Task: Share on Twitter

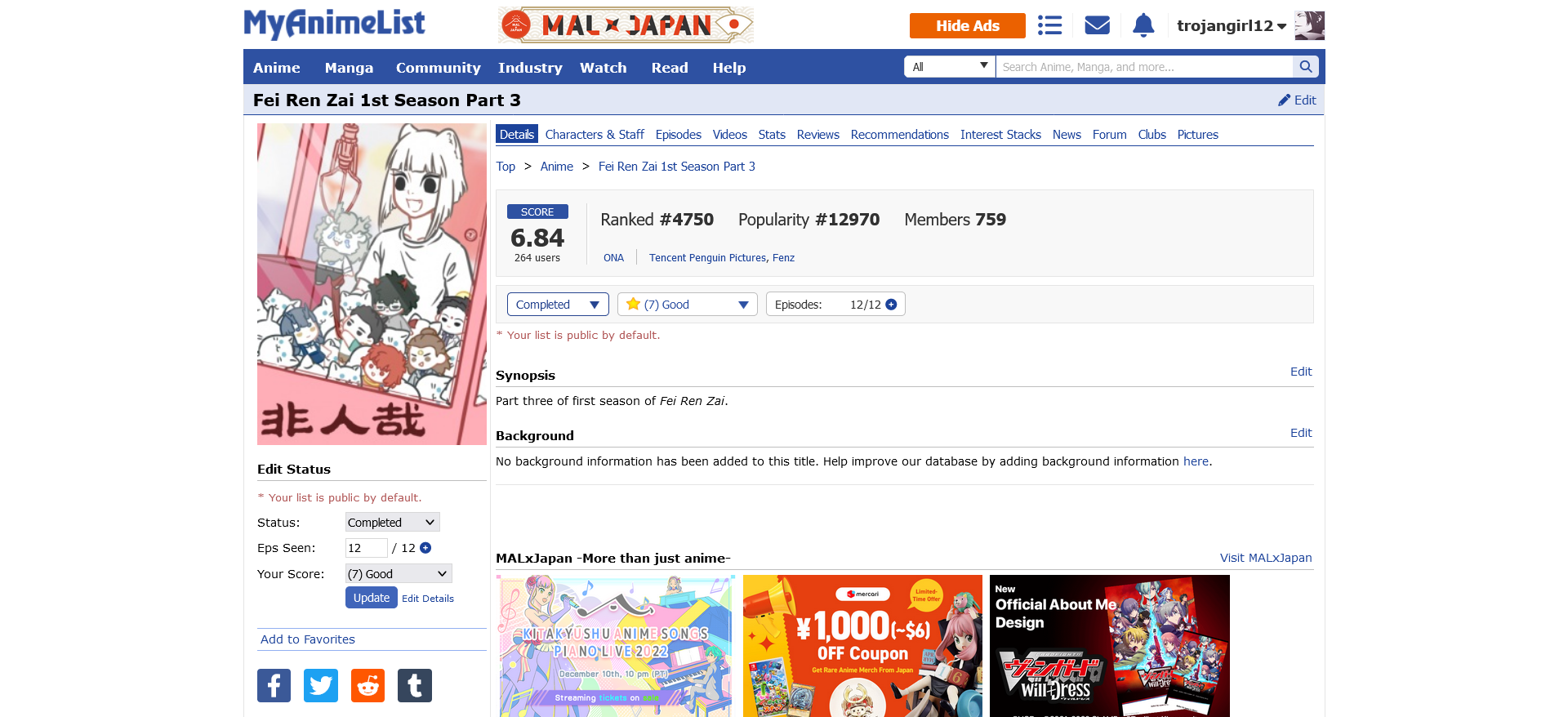Action: (321, 685)
